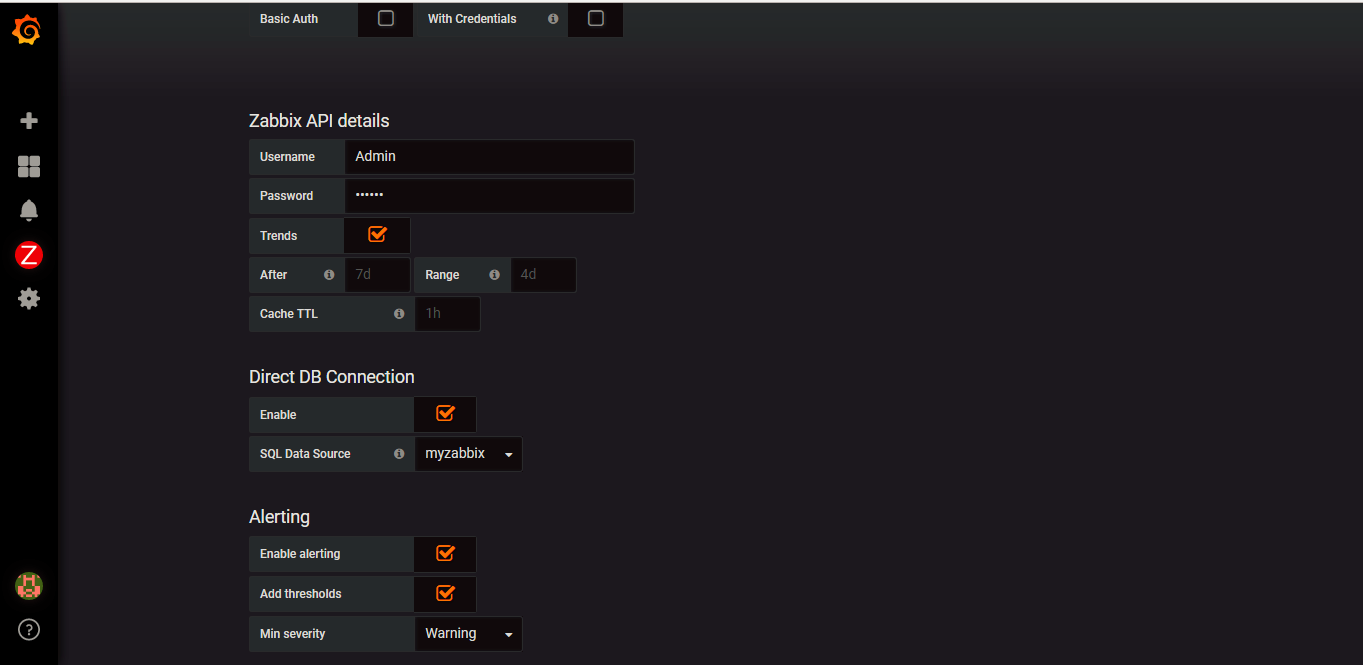Click the Username label
The image size is (1363, 665).
(287, 157)
